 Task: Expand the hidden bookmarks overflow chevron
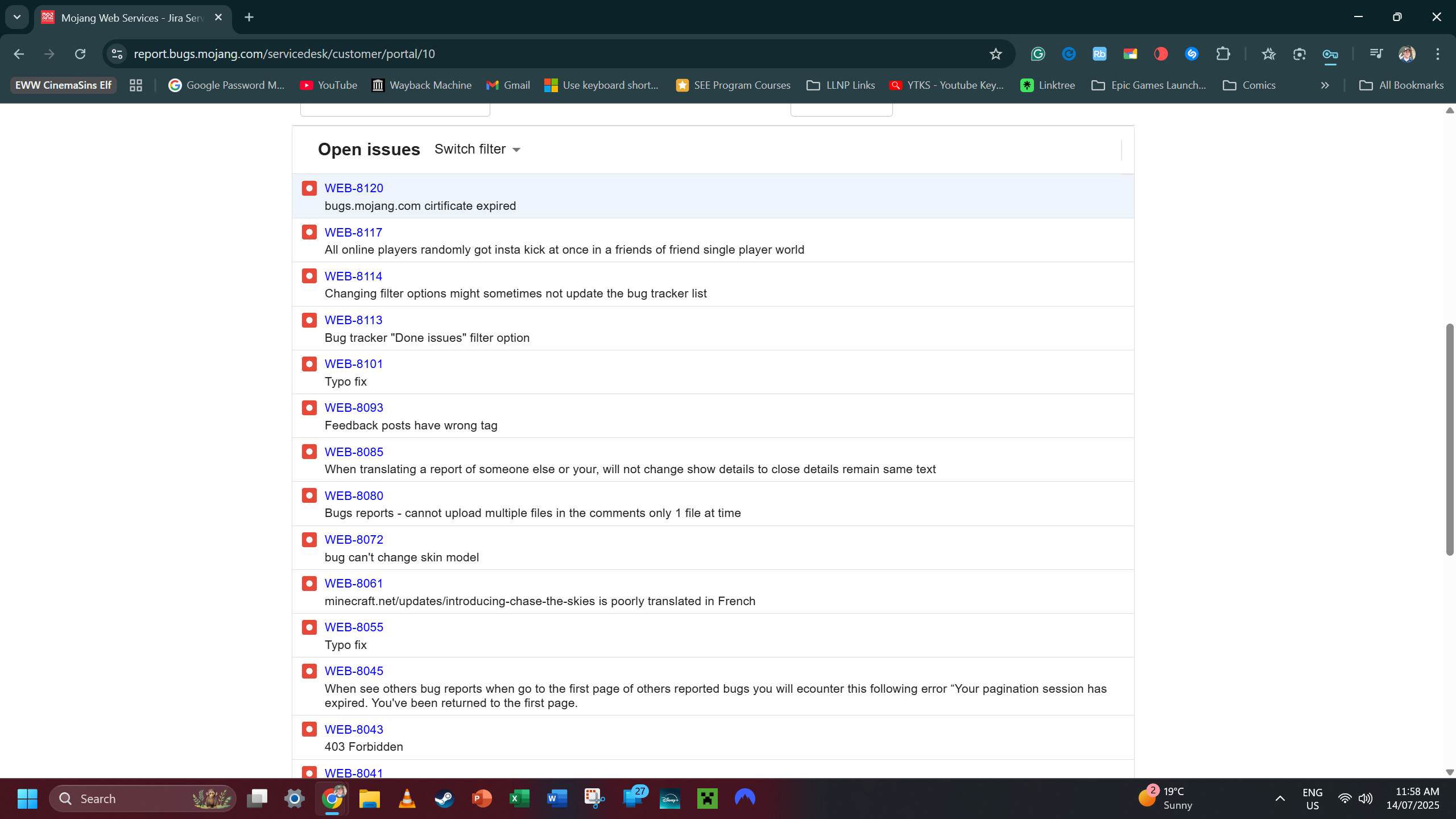coord(1325,85)
